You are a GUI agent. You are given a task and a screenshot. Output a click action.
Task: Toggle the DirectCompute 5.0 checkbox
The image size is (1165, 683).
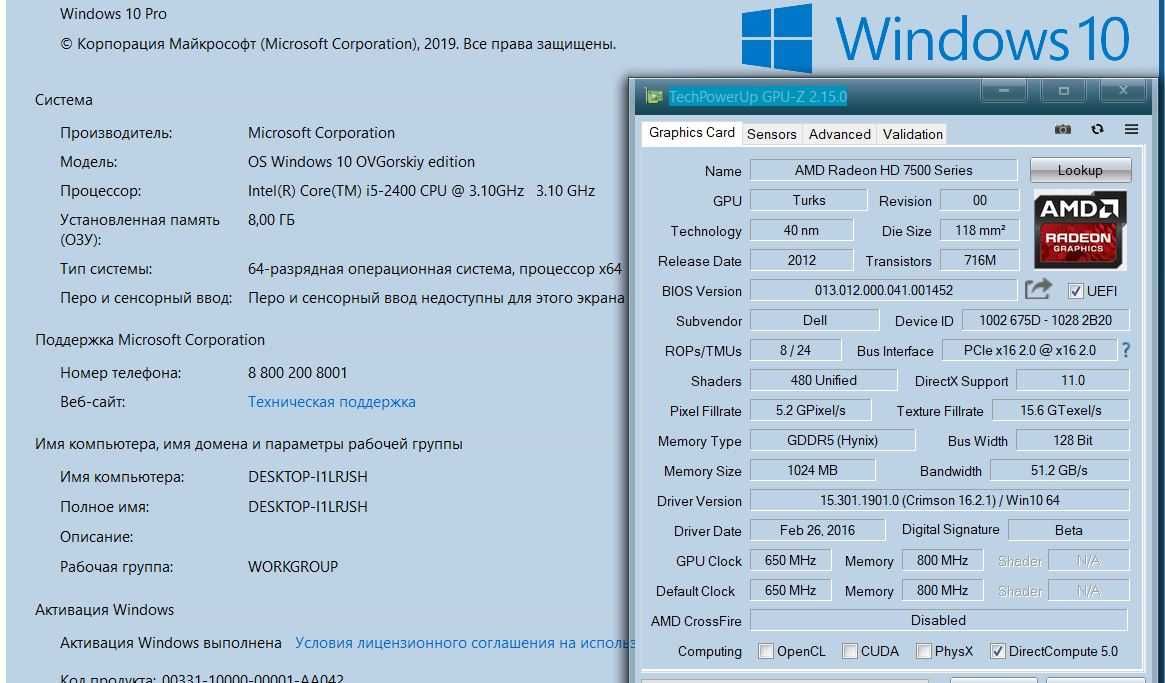pyautogui.click(x=998, y=651)
